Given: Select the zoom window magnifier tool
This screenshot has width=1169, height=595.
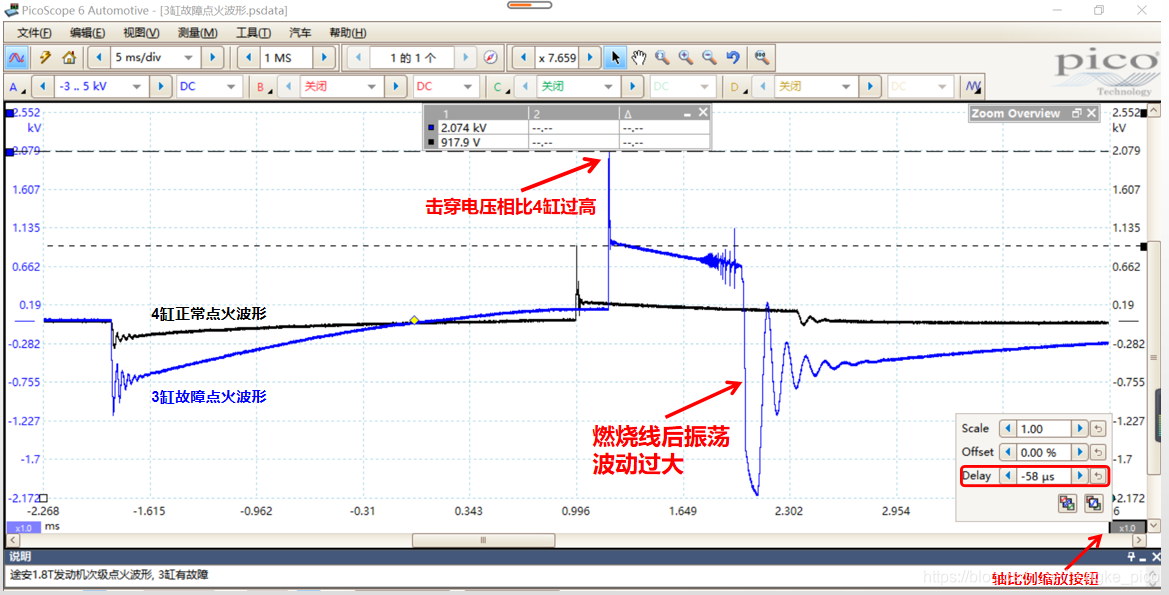Looking at the screenshot, I should (661, 57).
